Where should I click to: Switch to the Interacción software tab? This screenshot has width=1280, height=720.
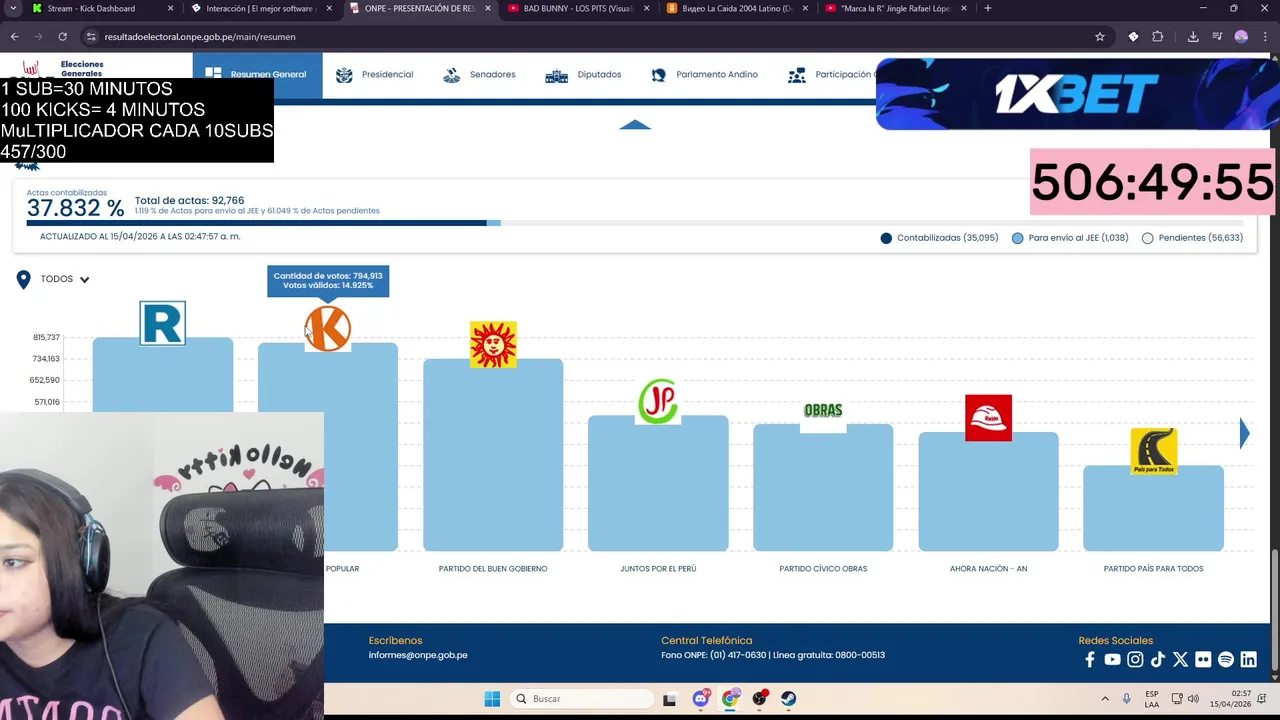point(262,8)
